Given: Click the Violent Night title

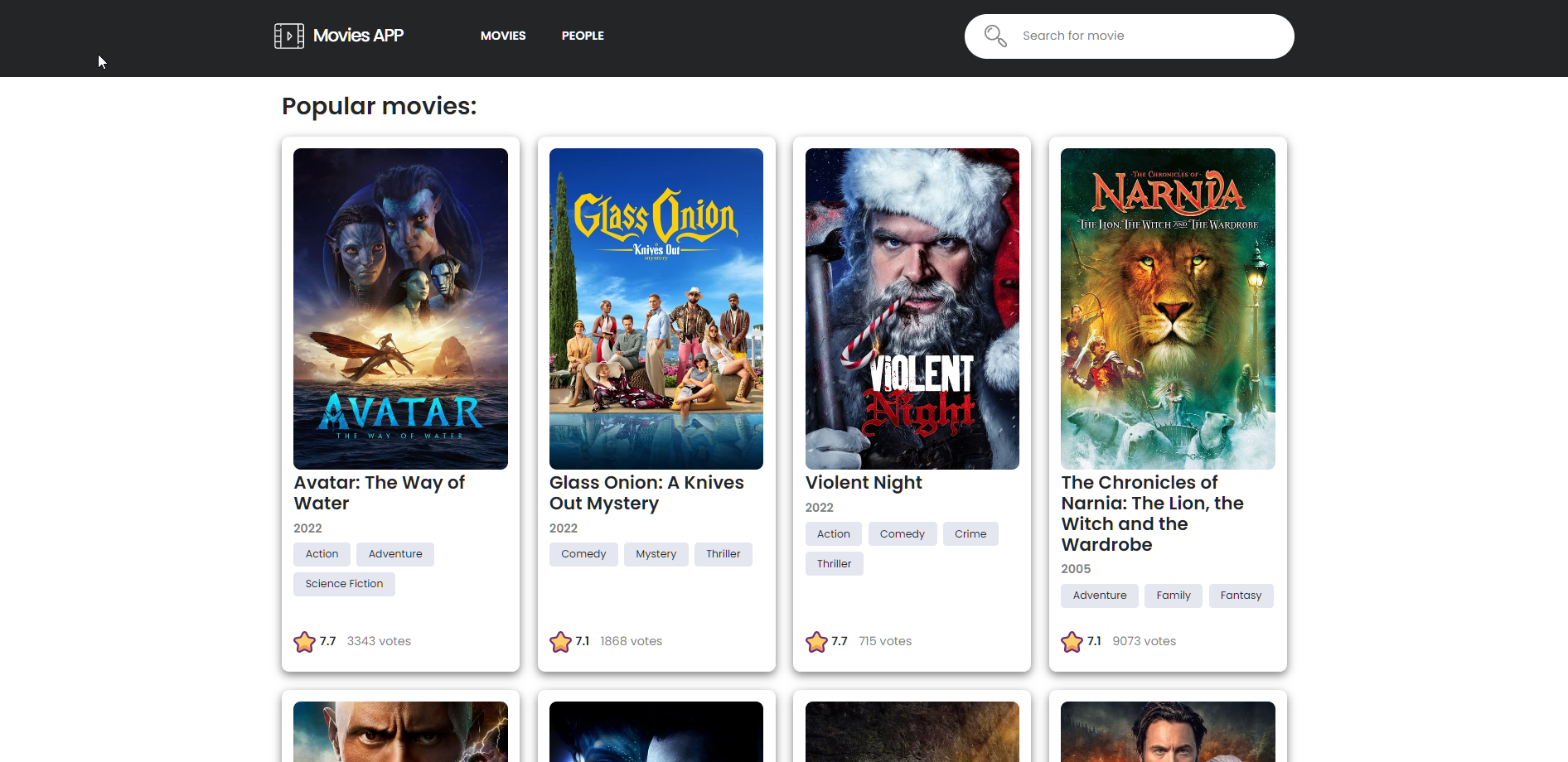Looking at the screenshot, I should click(864, 483).
